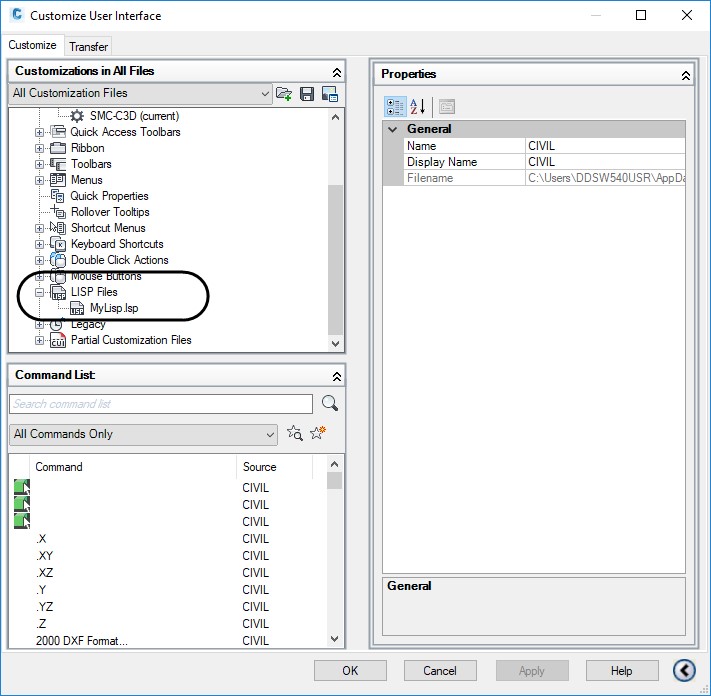Open the All Commands Only filter dropdown
This screenshot has height=696, width=711.
pos(143,434)
